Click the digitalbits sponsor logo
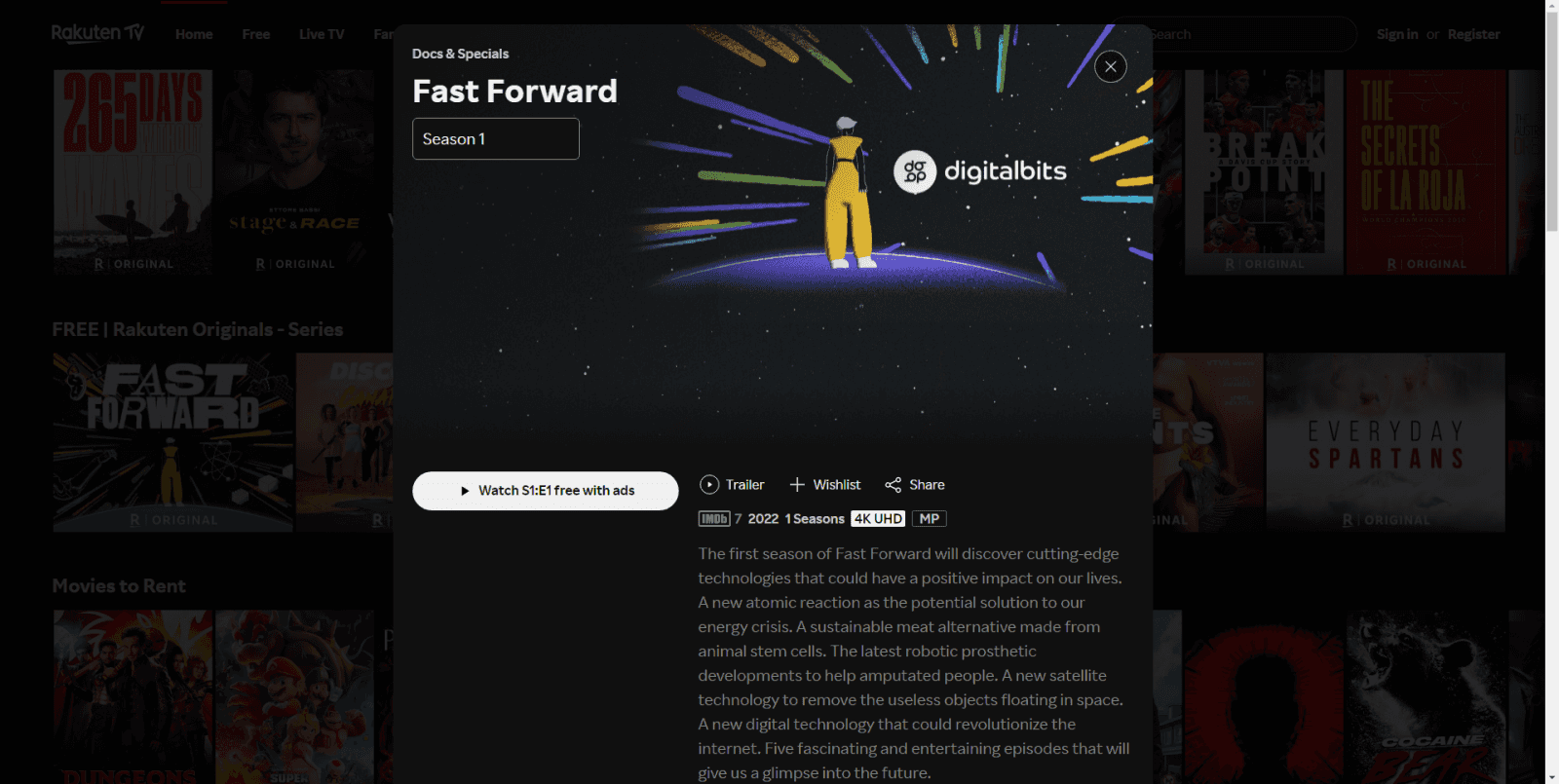Viewport: 1559px width, 784px height. pyautogui.click(x=980, y=172)
